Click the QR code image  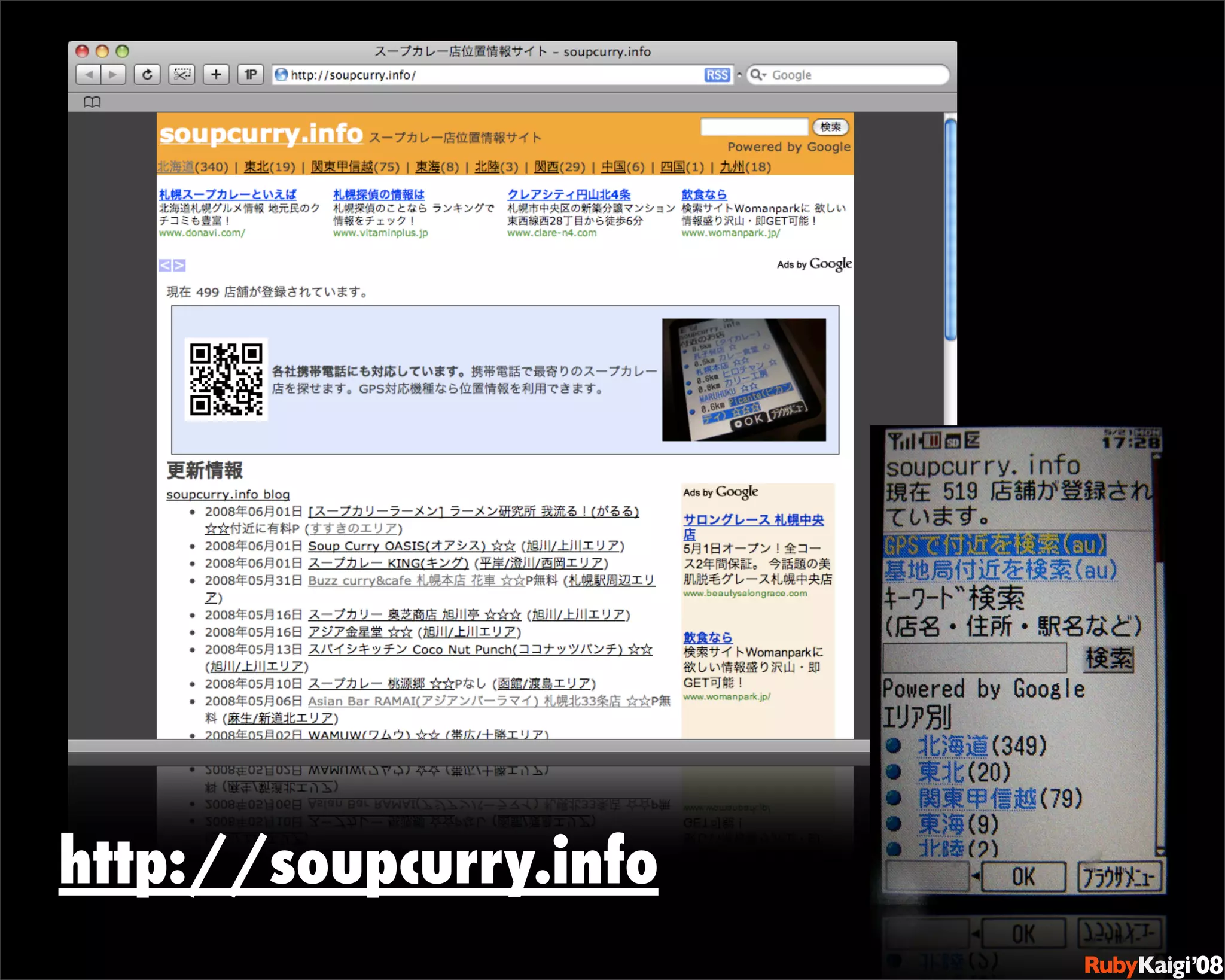(226, 379)
